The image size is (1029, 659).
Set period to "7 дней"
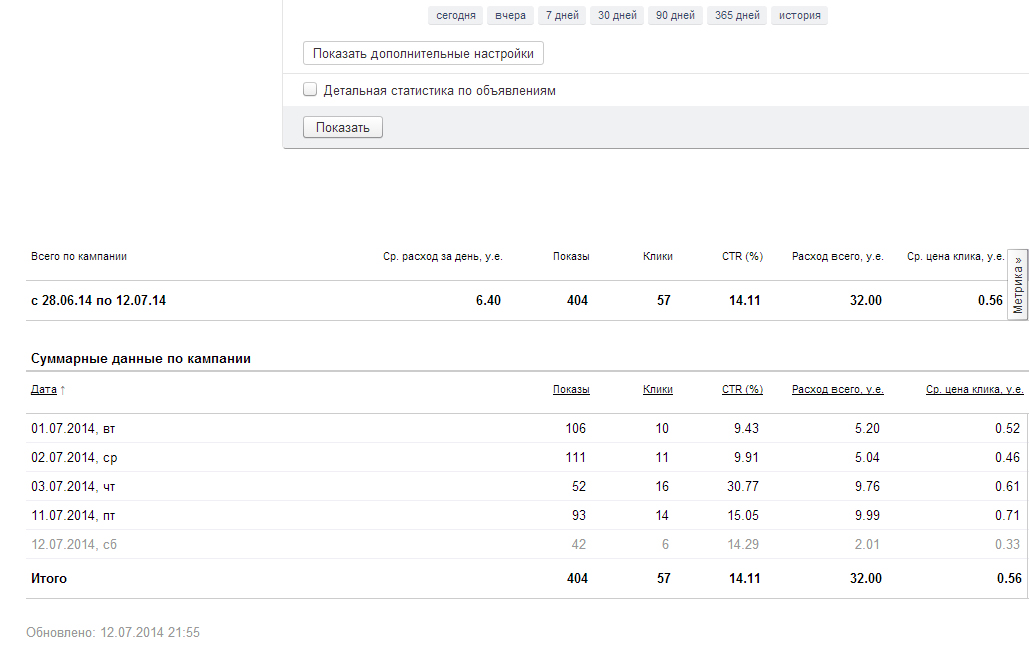562,16
